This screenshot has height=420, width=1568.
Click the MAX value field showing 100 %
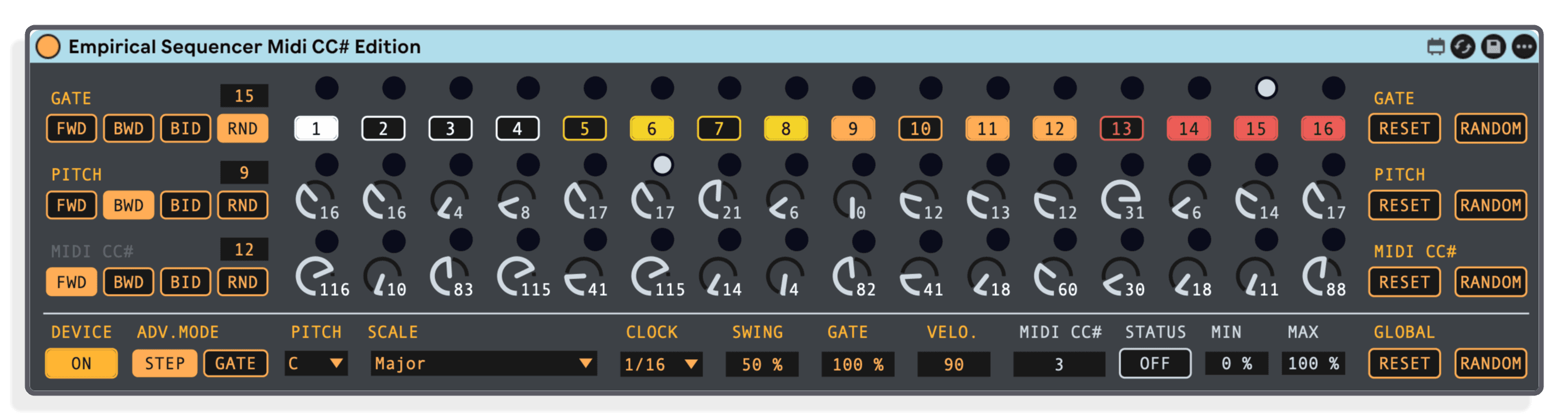click(x=1314, y=363)
